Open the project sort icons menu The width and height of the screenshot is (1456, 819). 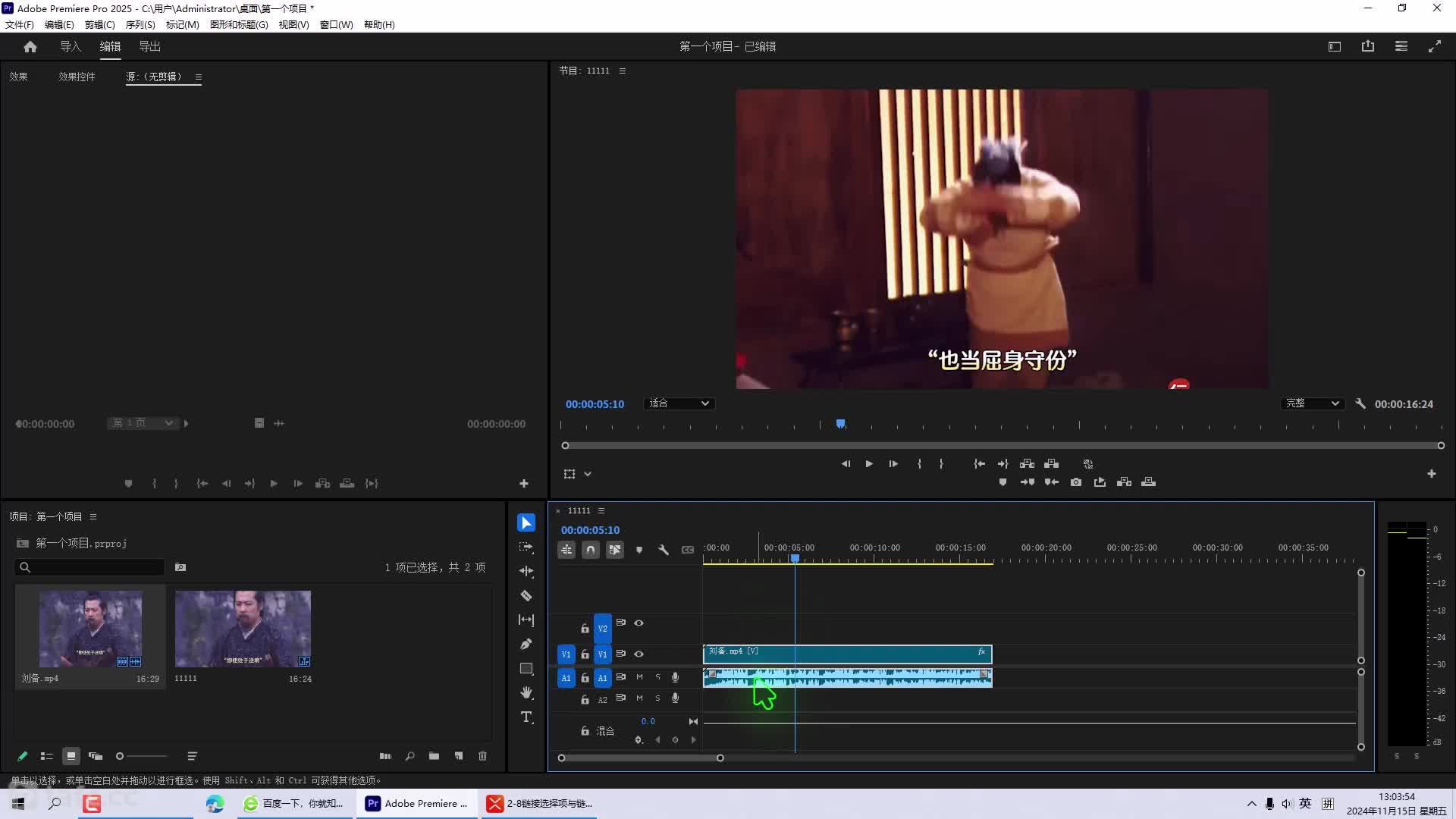point(192,756)
